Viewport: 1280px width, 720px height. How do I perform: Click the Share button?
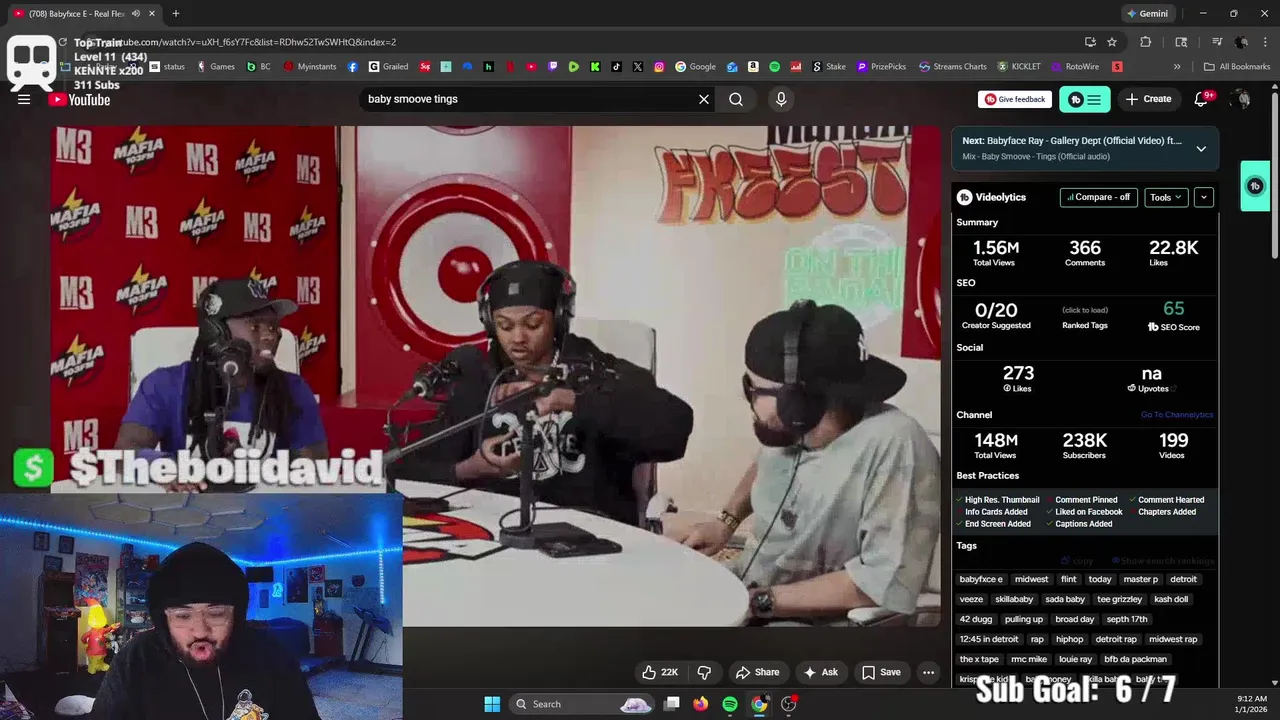tap(757, 672)
